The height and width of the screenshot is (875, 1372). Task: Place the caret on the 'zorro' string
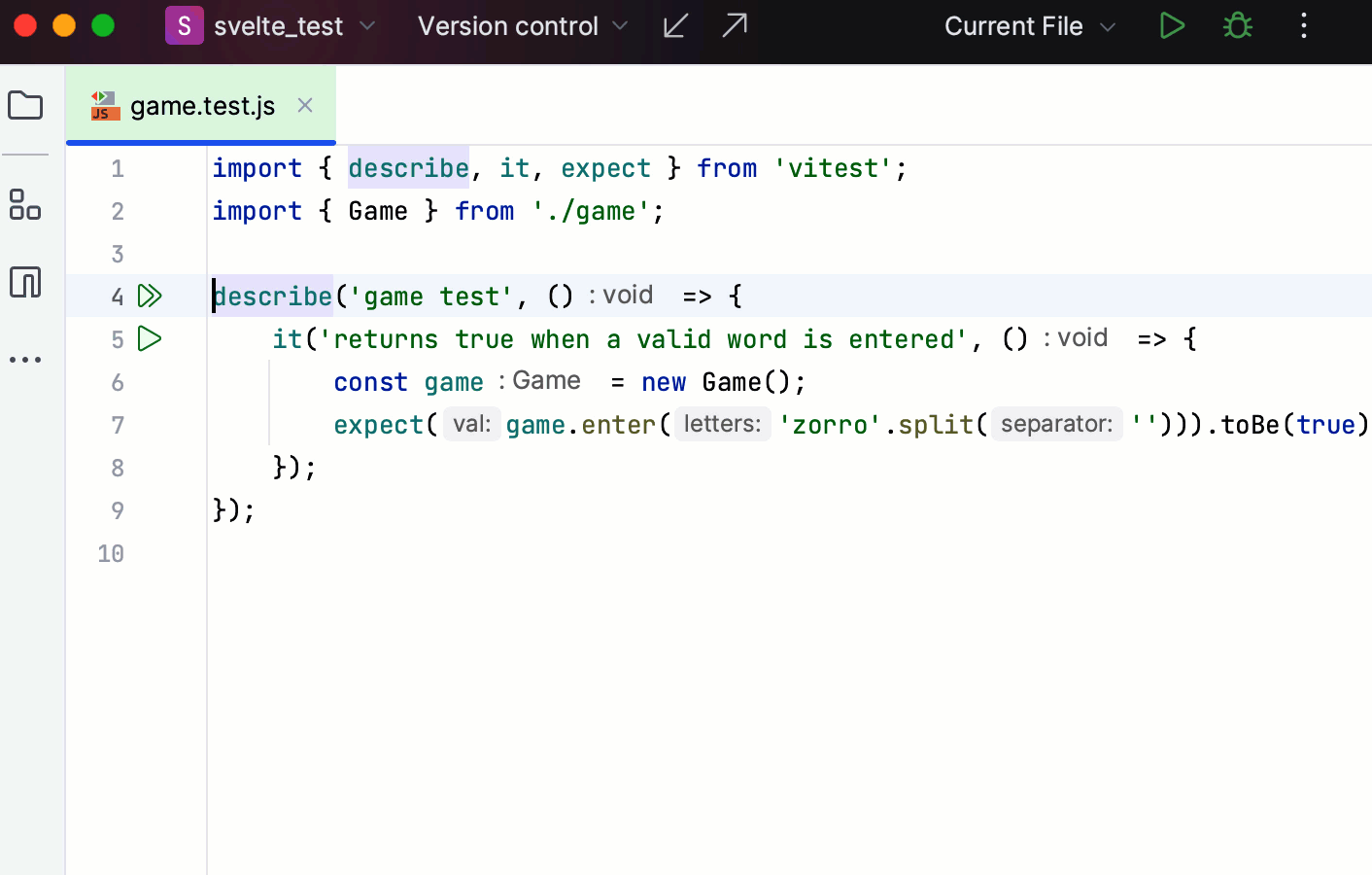point(829,425)
